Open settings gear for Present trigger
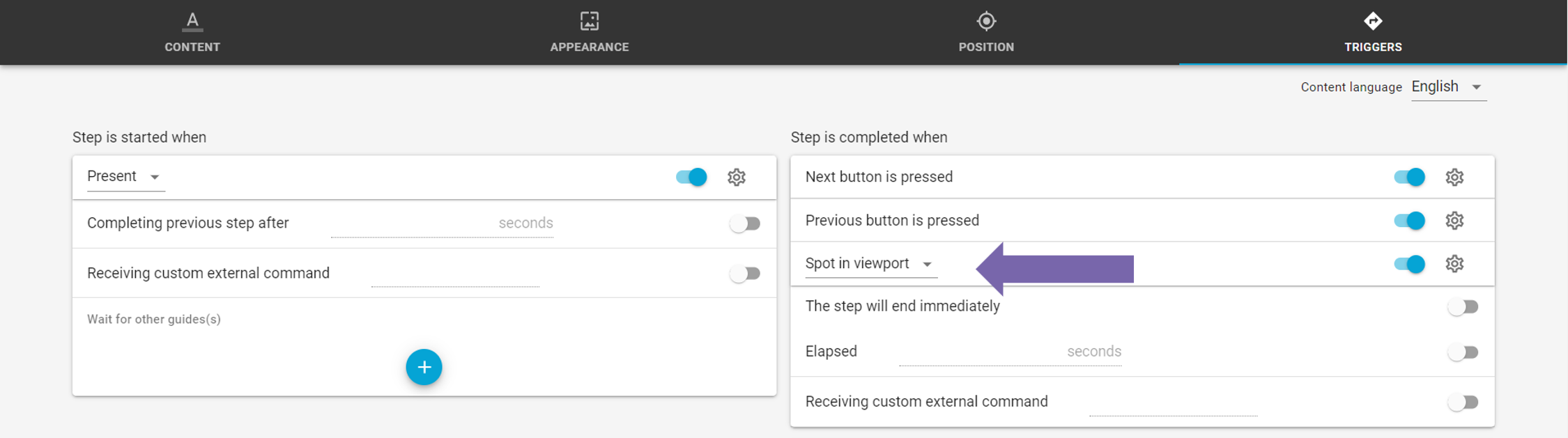This screenshot has width=1568, height=438. point(736,177)
